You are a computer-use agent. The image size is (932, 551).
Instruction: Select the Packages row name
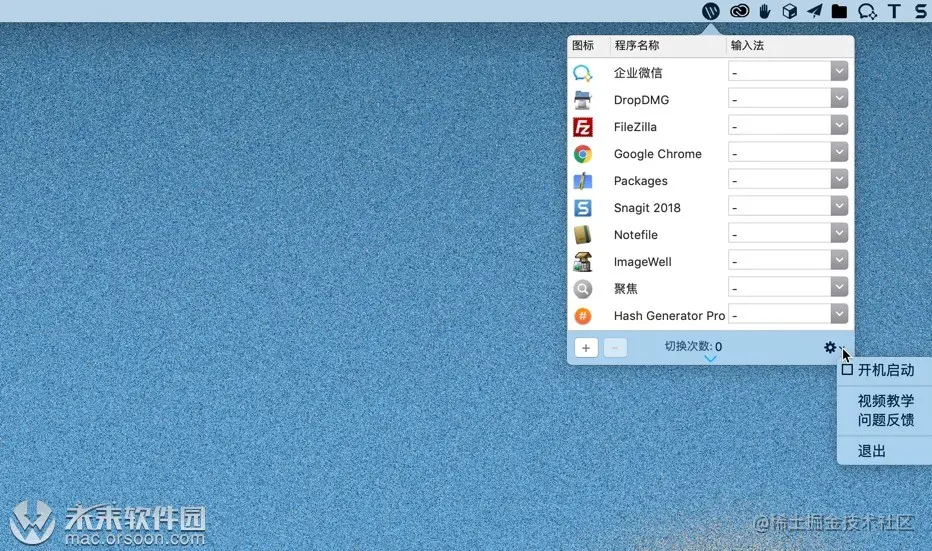(x=640, y=181)
